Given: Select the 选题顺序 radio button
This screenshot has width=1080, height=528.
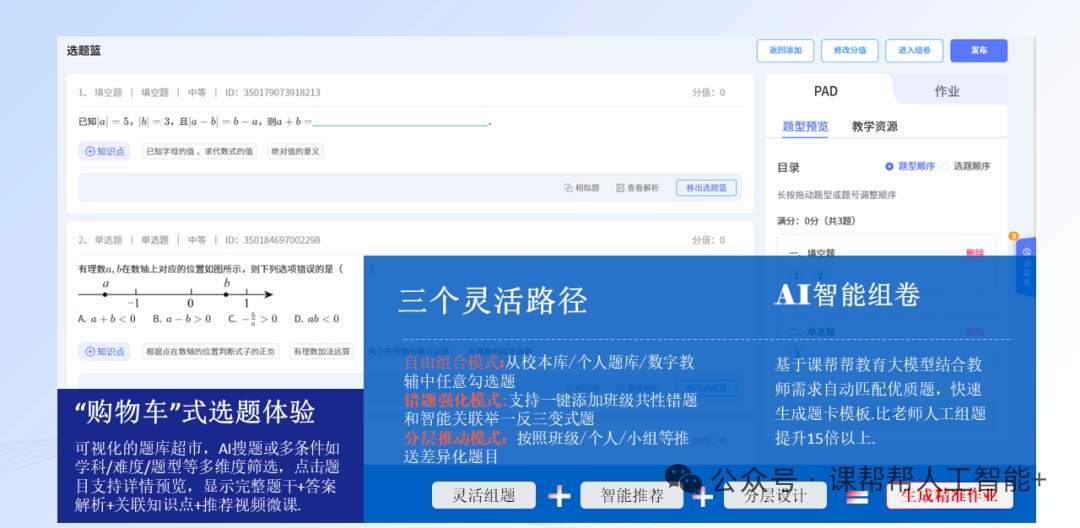Looking at the screenshot, I should coord(946,166).
